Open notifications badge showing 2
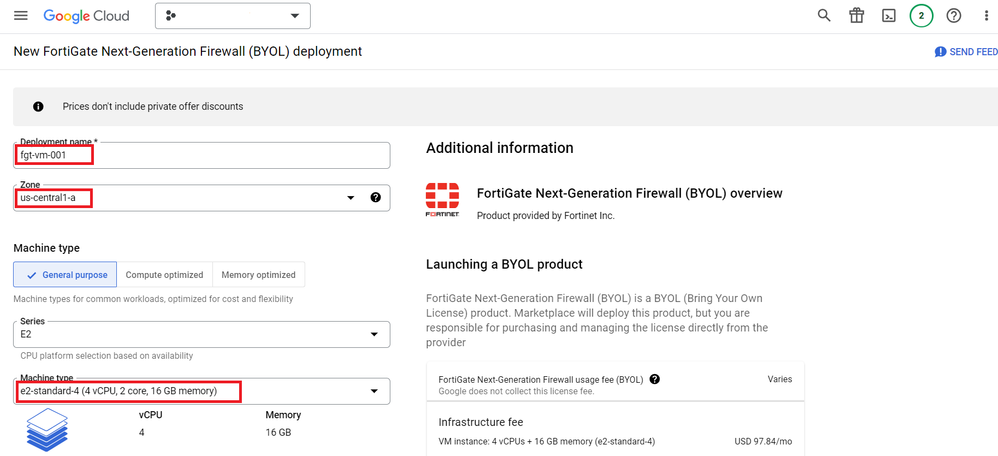998x456 pixels. [x=921, y=16]
